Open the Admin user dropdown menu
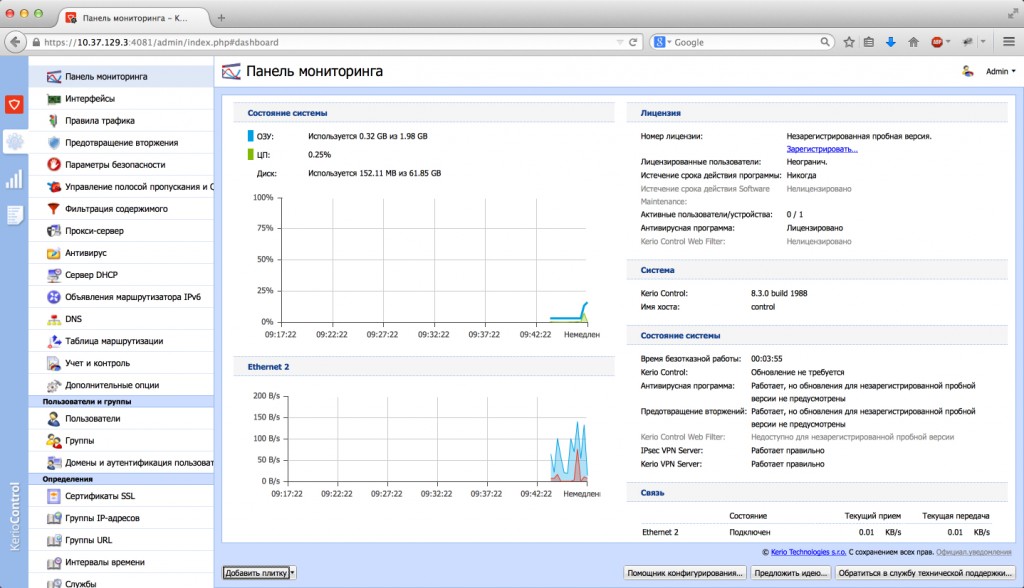This screenshot has width=1024, height=588. (x=1000, y=71)
